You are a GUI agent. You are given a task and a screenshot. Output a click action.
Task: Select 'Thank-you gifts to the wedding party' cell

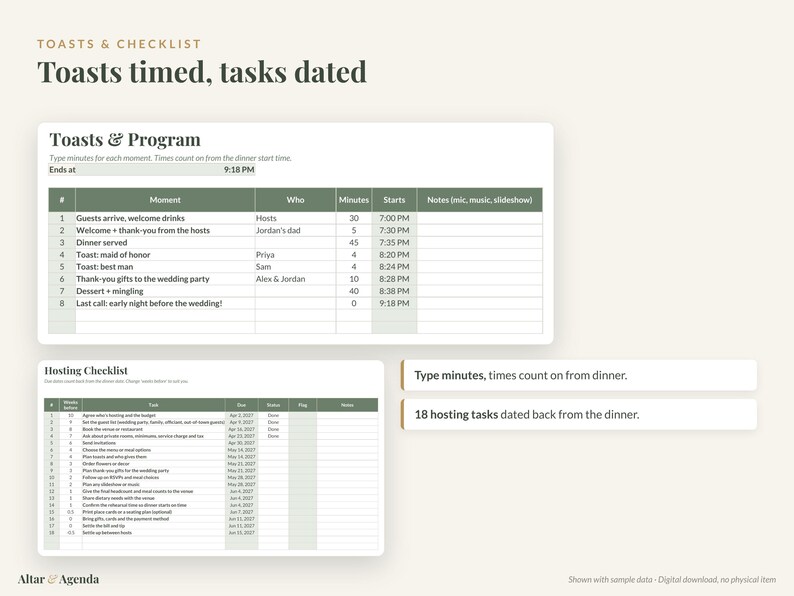point(165,279)
